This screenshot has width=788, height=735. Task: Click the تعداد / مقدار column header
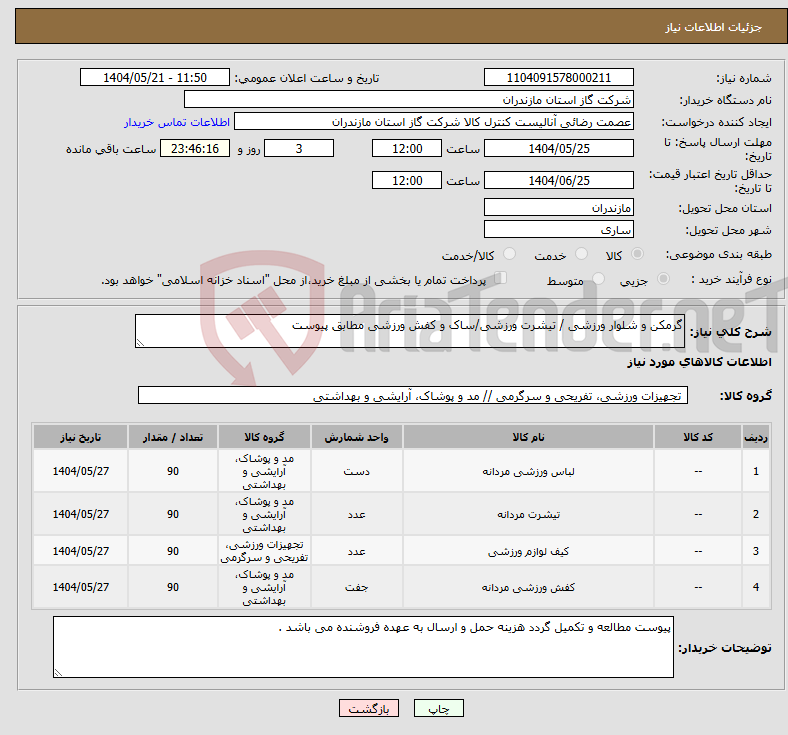173,437
